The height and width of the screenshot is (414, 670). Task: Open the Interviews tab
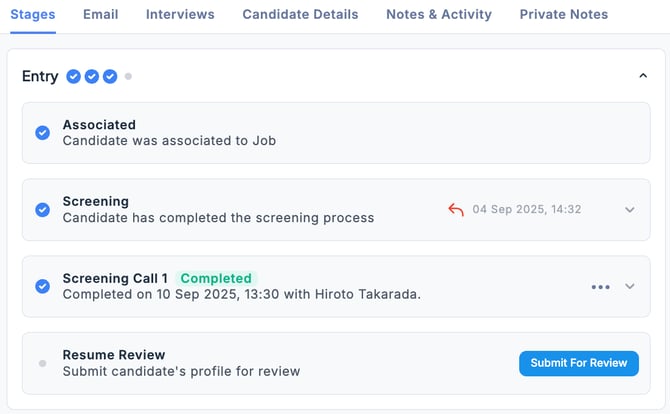(180, 14)
